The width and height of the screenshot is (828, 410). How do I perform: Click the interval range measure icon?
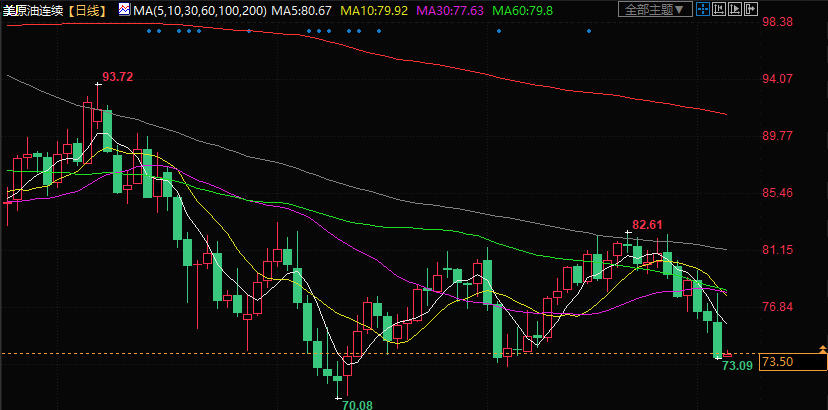coord(719,9)
